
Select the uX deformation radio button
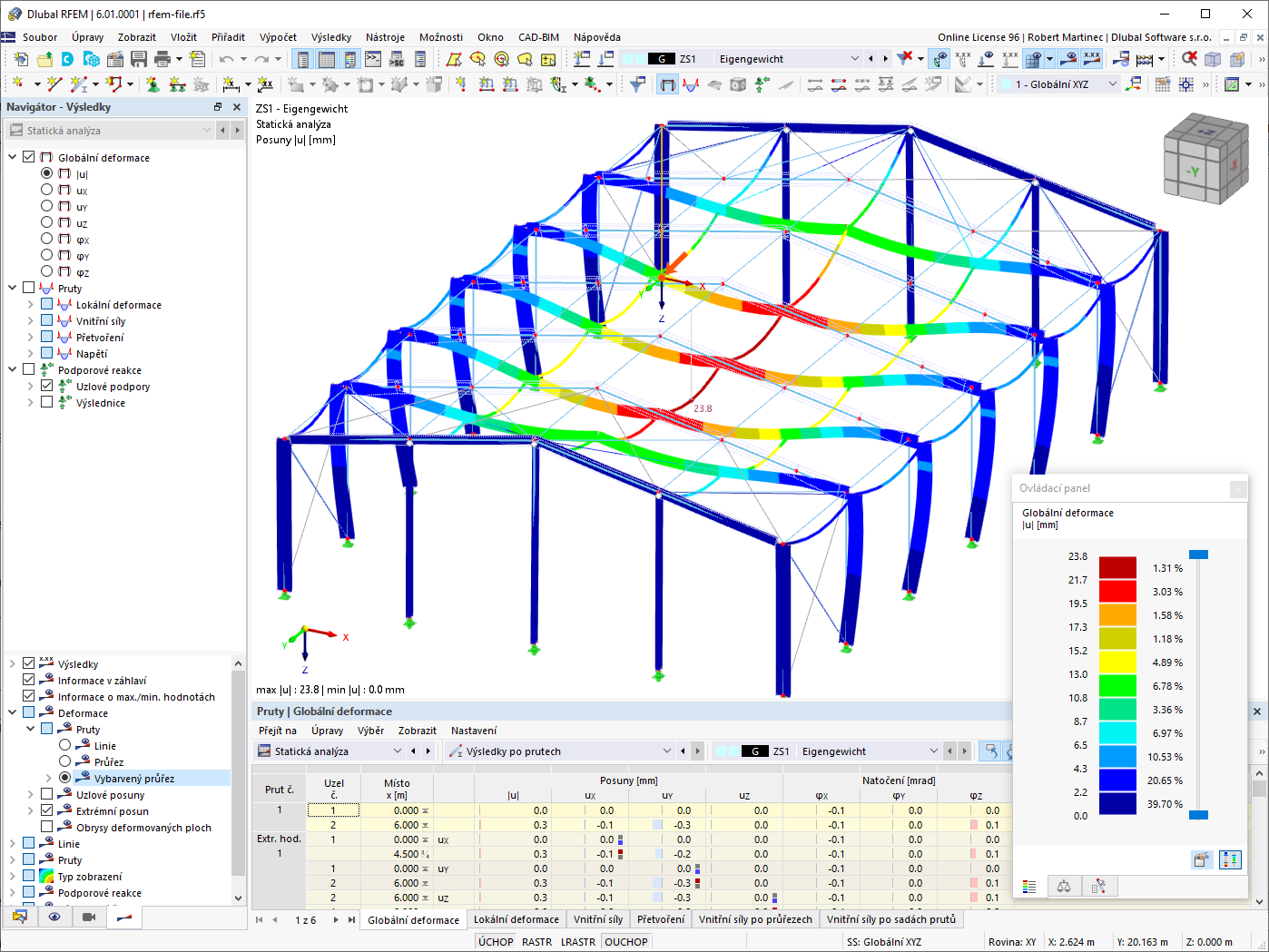47,190
